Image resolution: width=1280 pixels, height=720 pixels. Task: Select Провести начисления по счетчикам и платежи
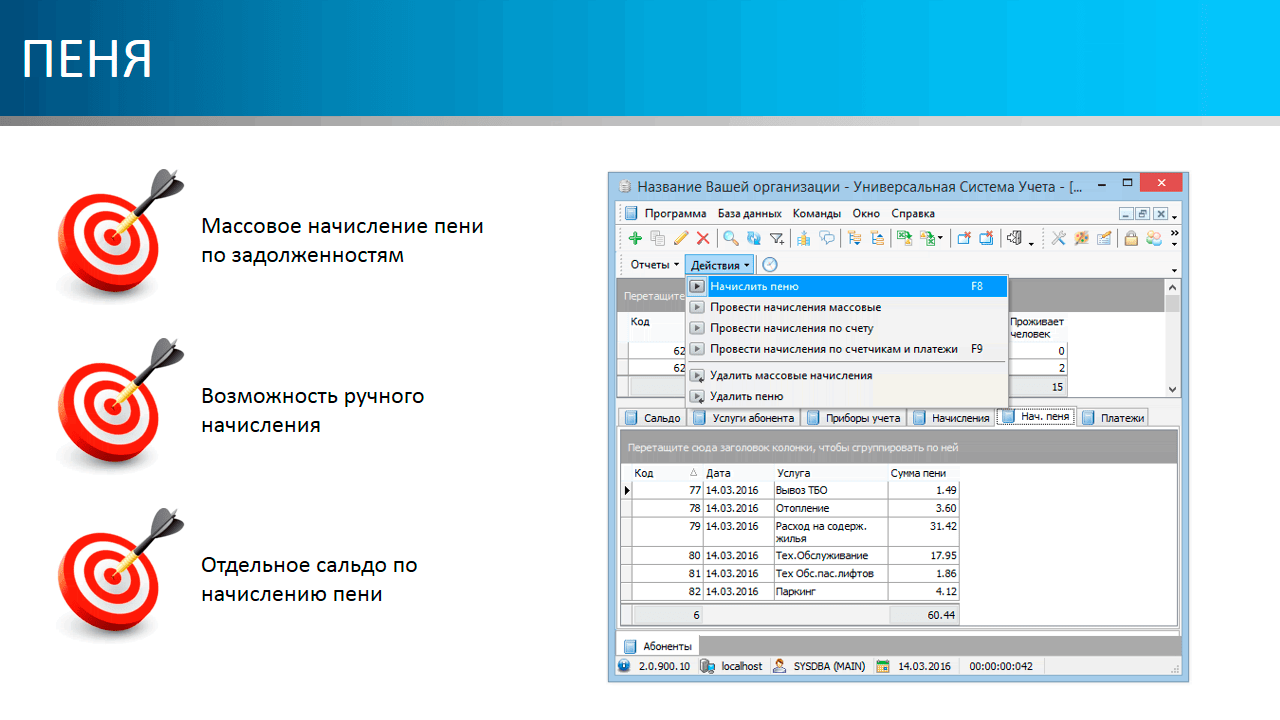(847, 349)
